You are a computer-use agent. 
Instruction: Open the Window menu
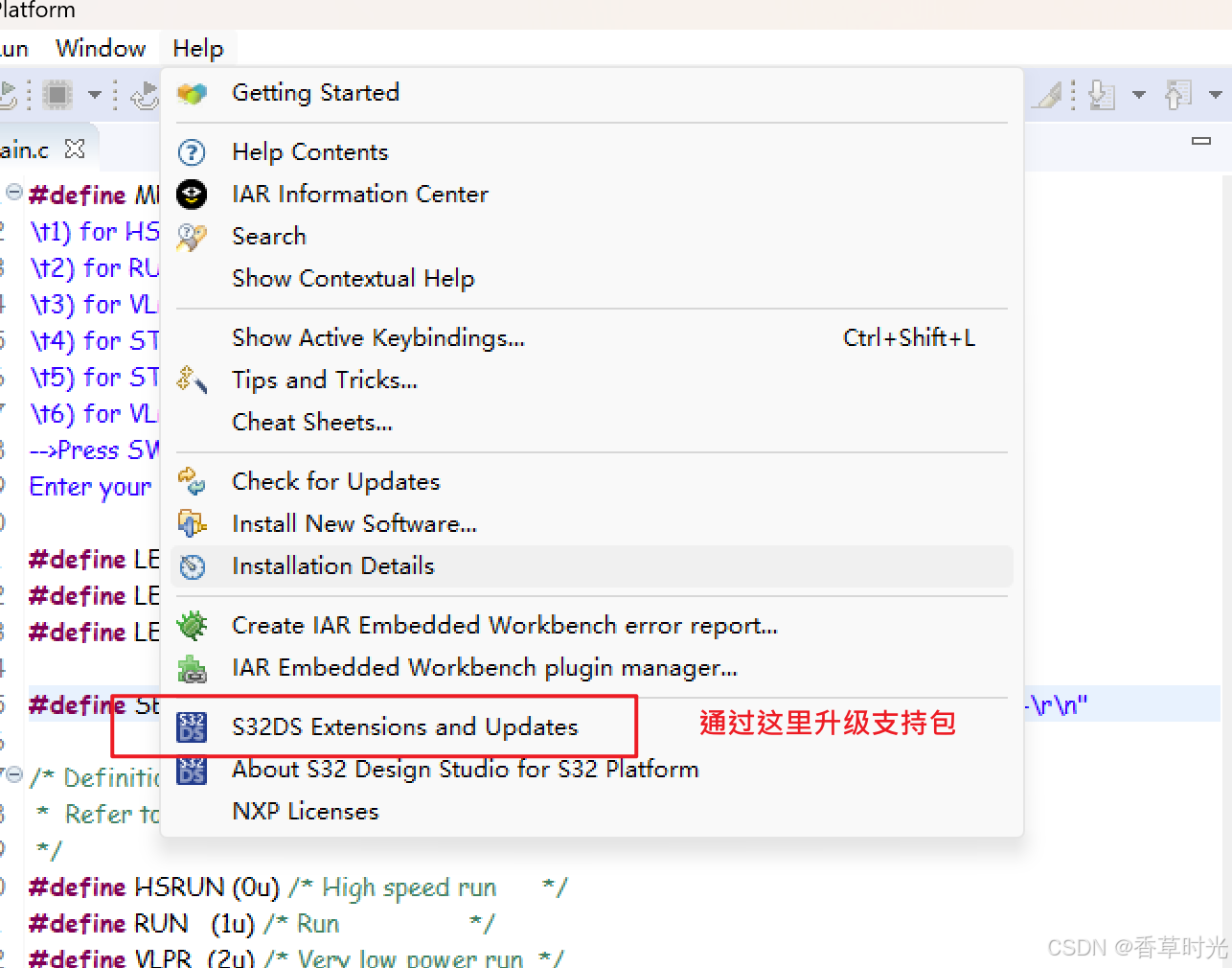click(x=101, y=49)
